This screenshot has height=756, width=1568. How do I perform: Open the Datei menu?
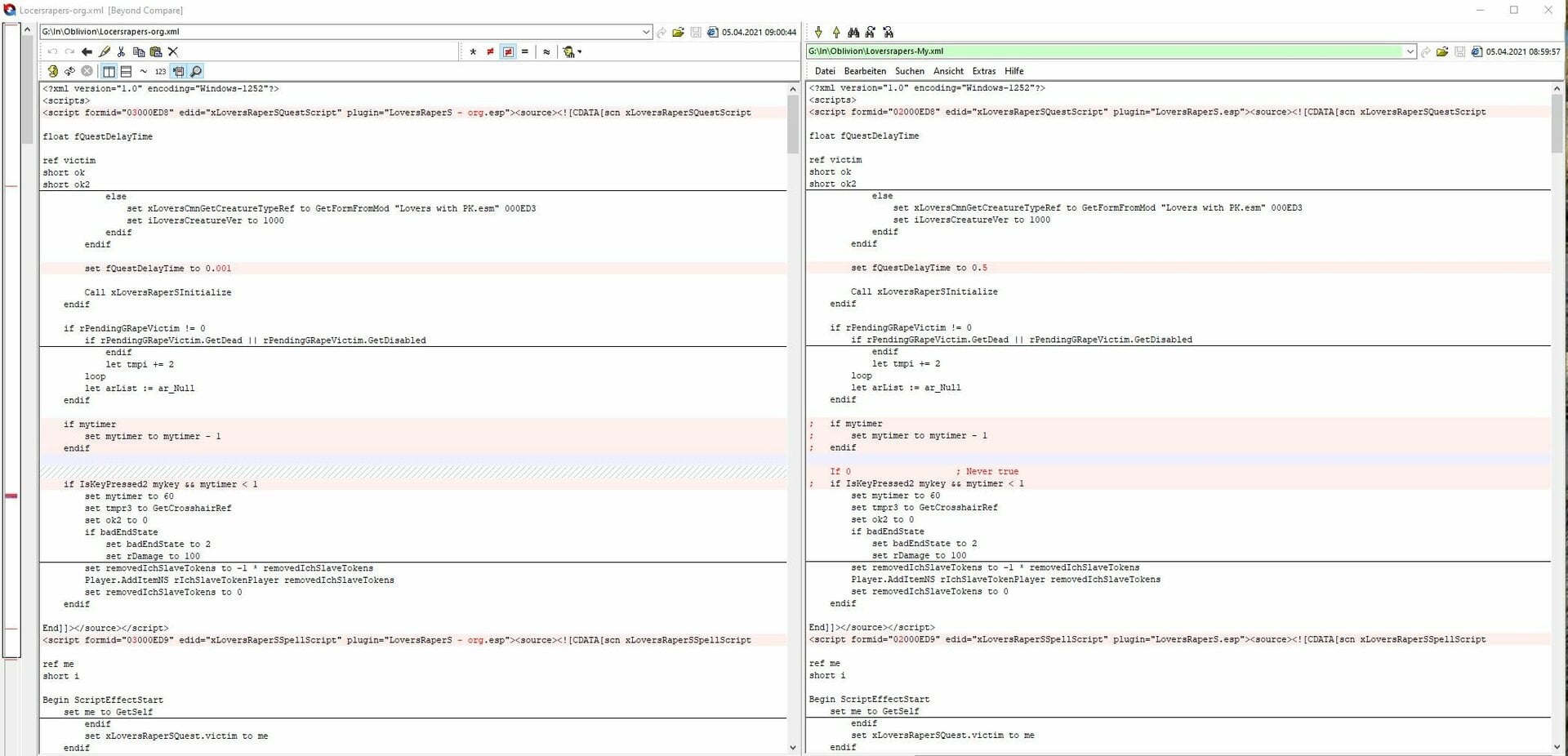pyautogui.click(x=825, y=71)
